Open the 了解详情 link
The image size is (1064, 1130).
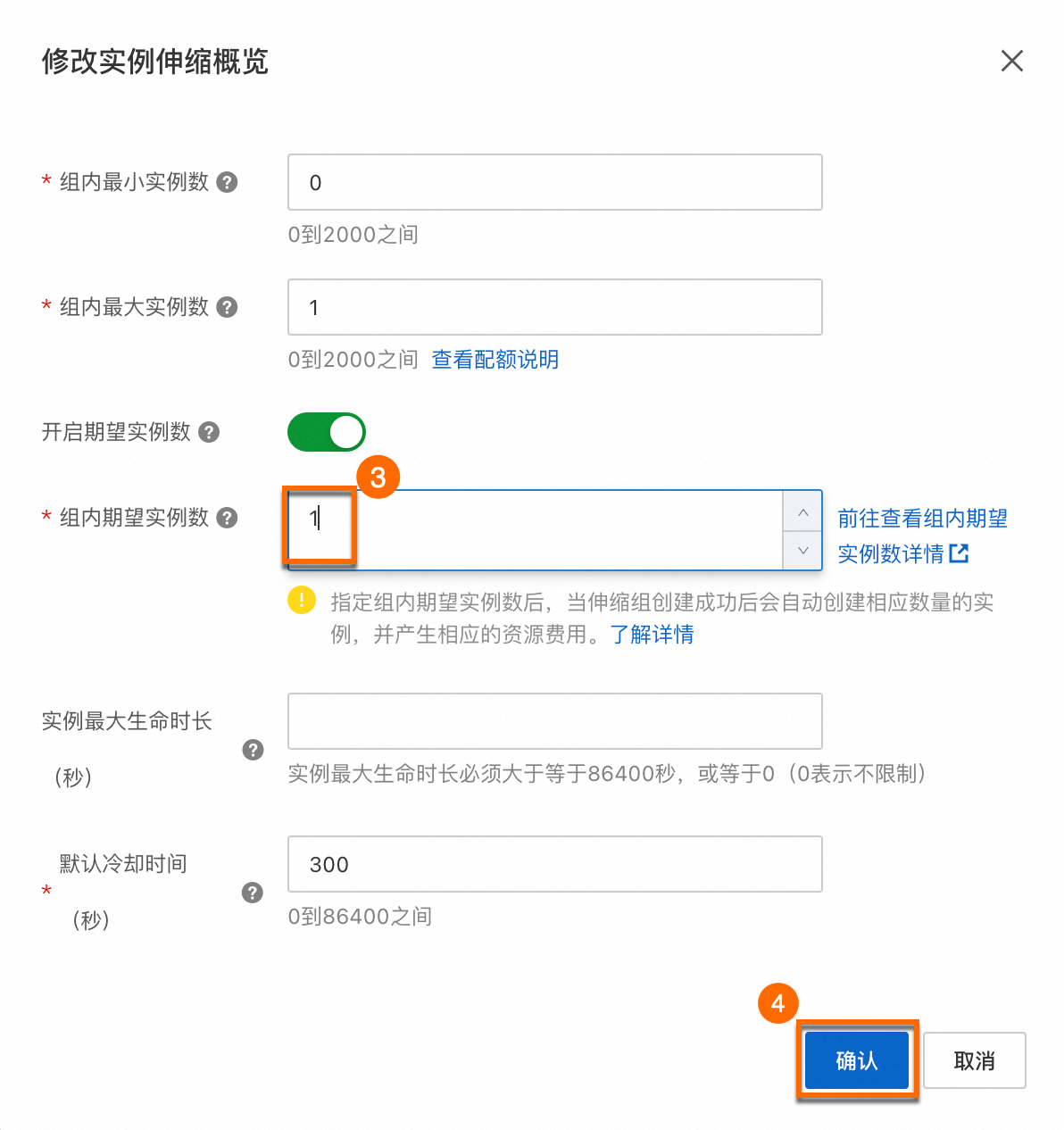(652, 635)
